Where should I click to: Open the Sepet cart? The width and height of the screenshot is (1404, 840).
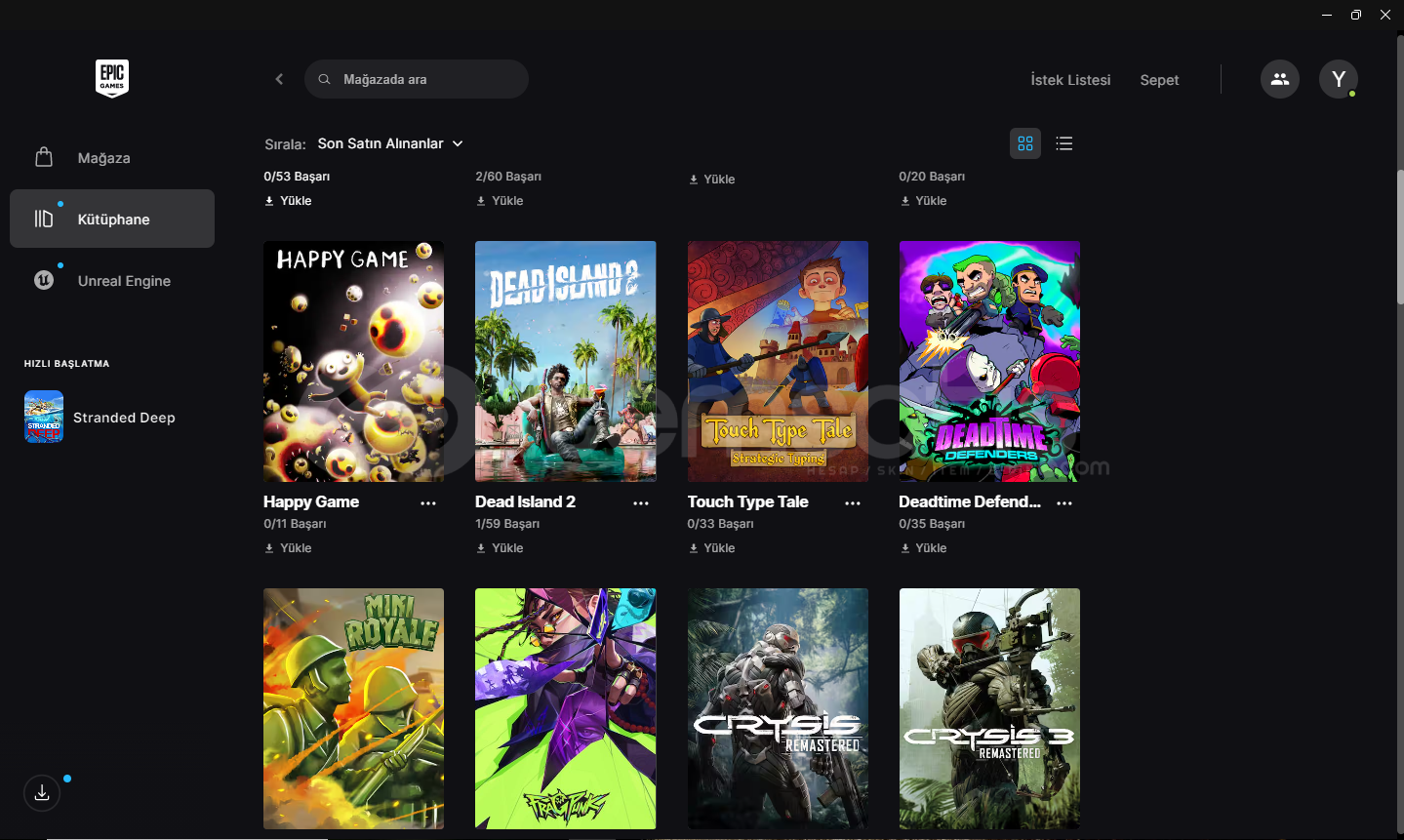pos(1159,80)
